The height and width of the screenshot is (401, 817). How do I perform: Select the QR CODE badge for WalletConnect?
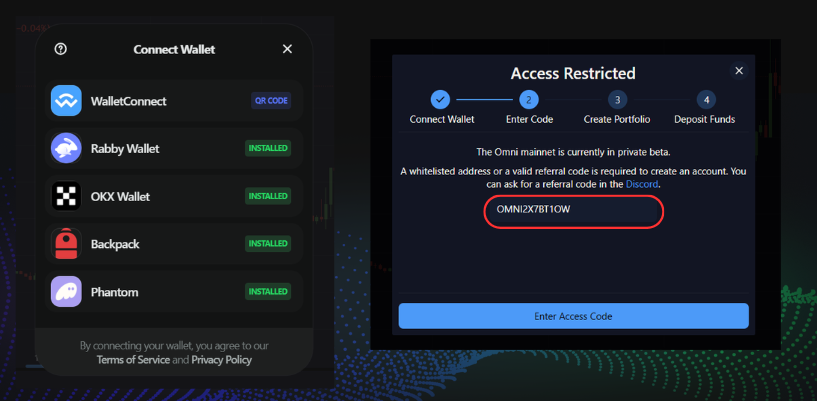tap(271, 101)
